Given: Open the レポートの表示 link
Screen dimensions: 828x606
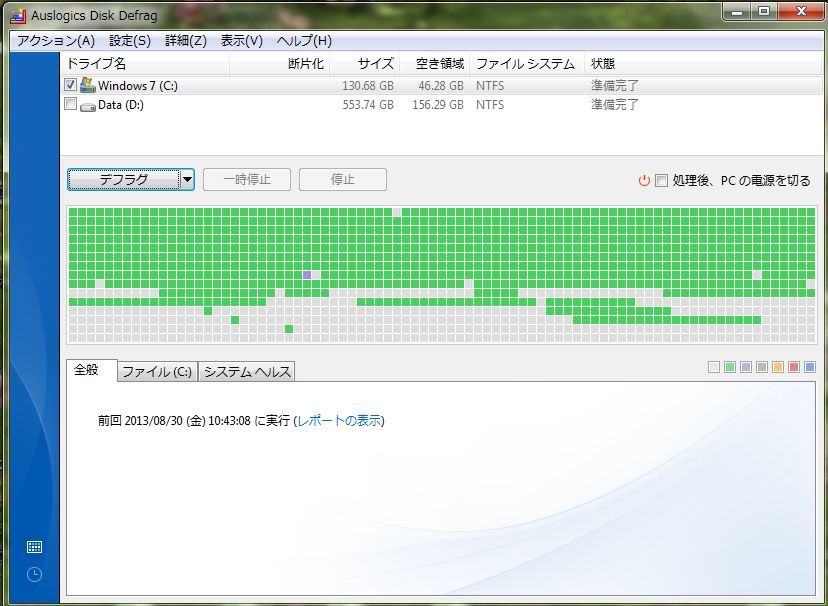Looking at the screenshot, I should (339, 421).
